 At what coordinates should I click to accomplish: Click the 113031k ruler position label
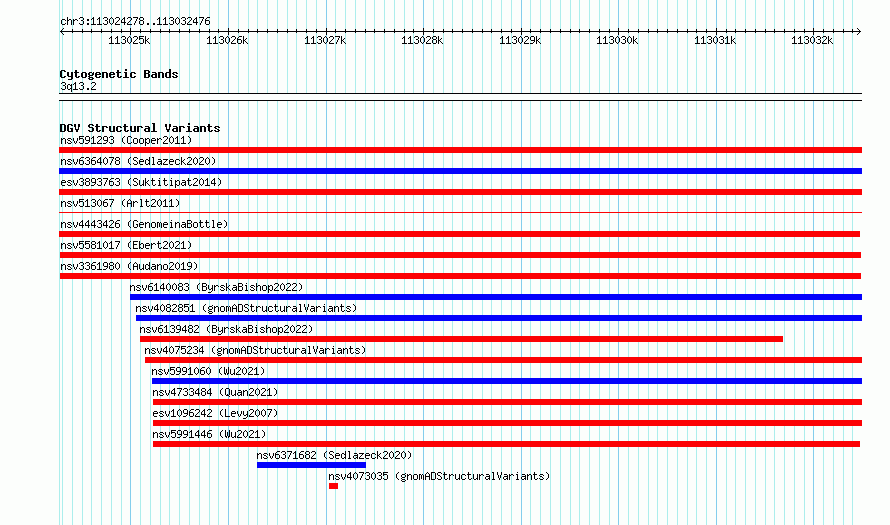point(715,40)
